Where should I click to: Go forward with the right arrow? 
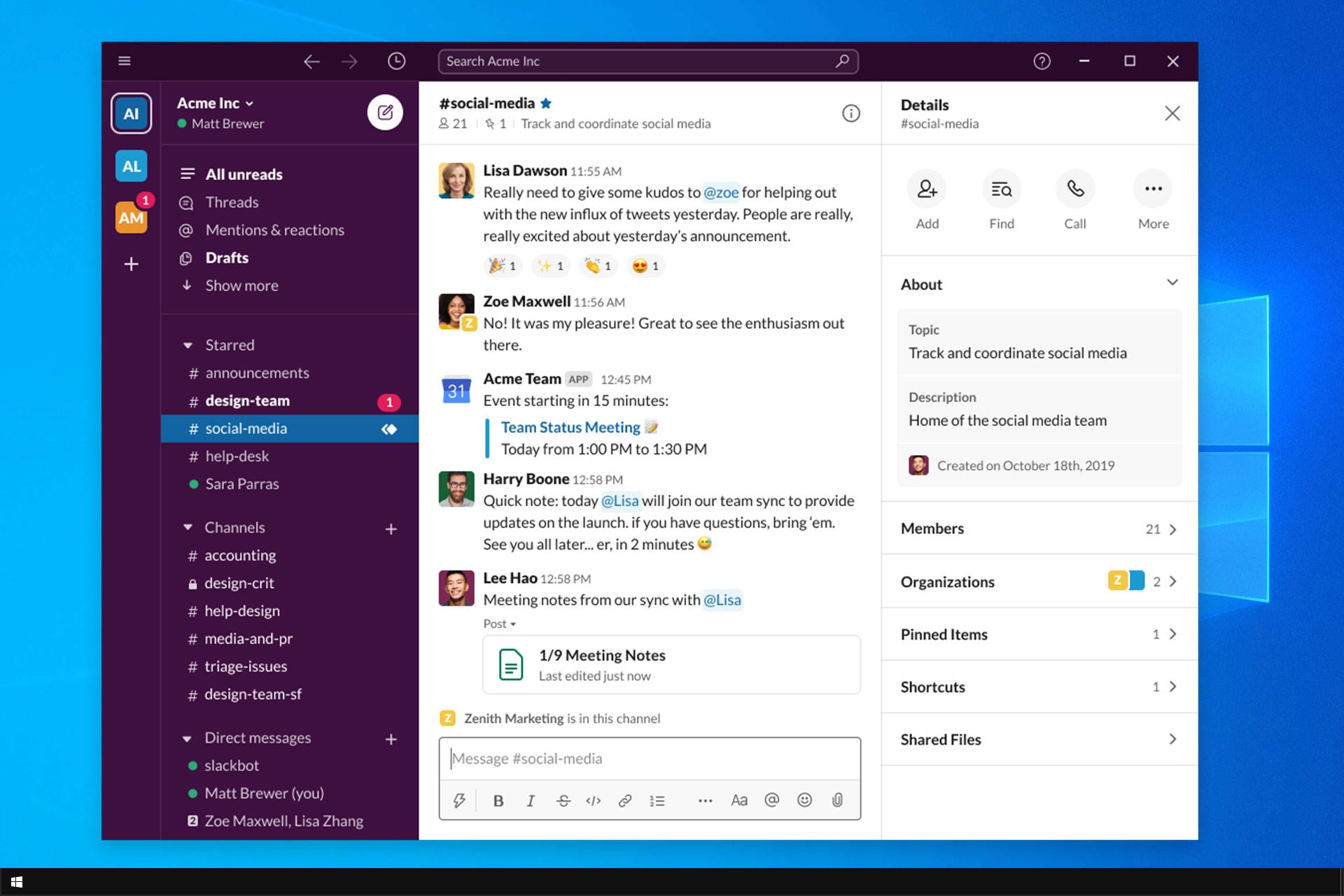coord(349,62)
